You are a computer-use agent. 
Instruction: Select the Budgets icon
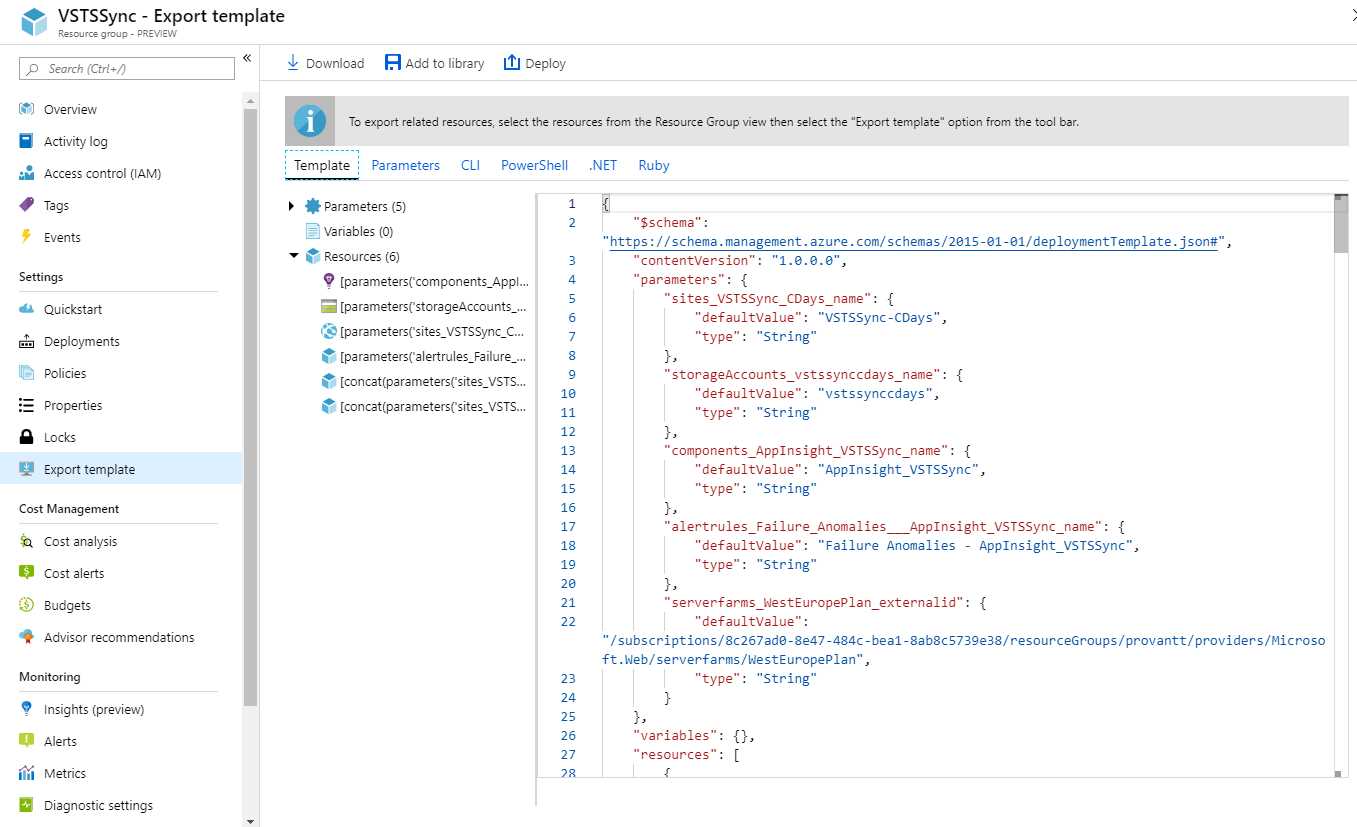[x=27, y=605]
